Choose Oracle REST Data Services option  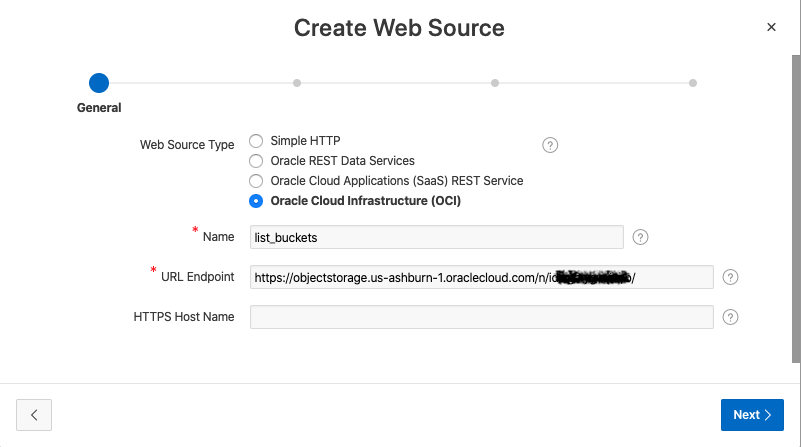pos(256,161)
